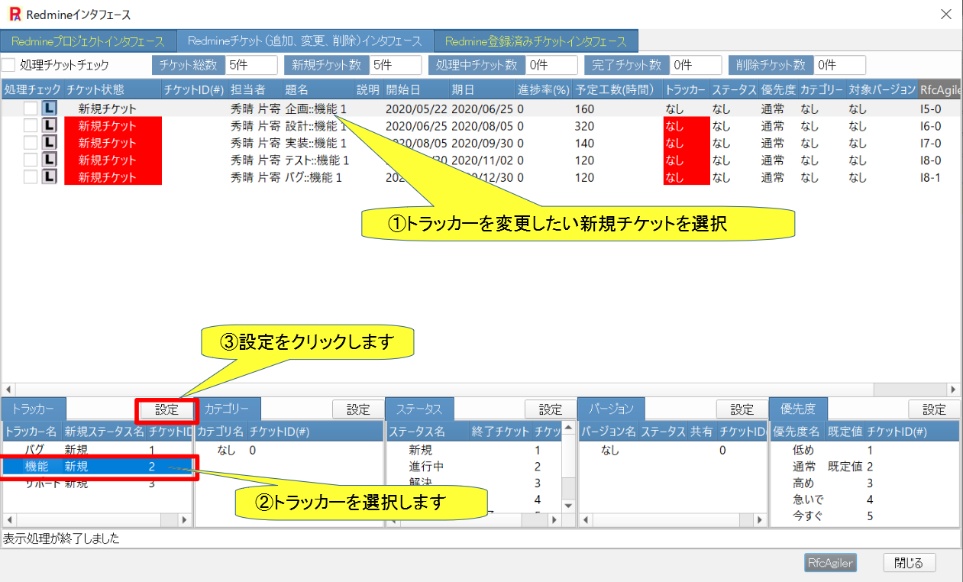Sort by the 開始日 column header

pyautogui.click(x=416, y=90)
